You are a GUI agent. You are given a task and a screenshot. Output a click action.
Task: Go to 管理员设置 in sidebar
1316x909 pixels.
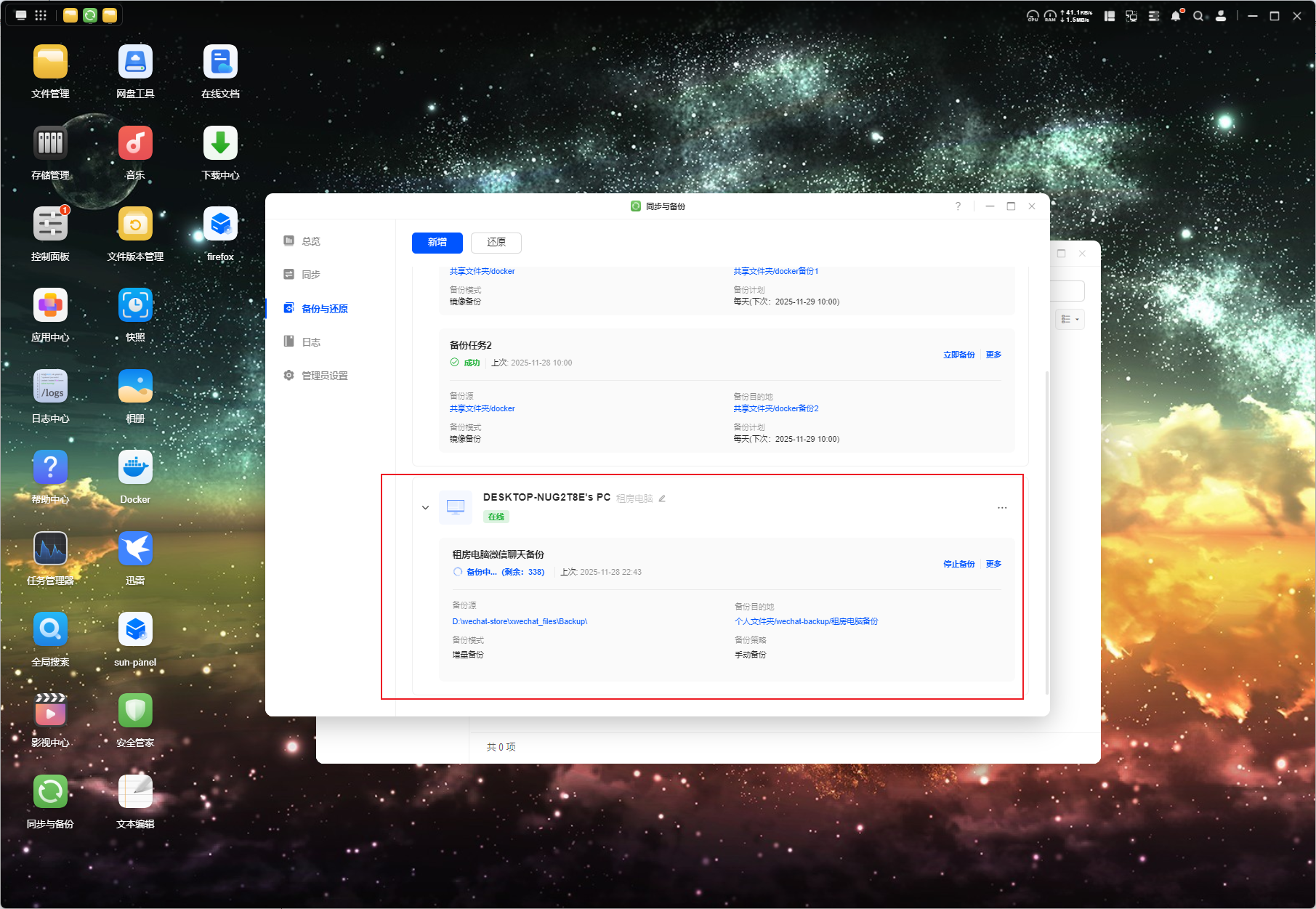(324, 376)
